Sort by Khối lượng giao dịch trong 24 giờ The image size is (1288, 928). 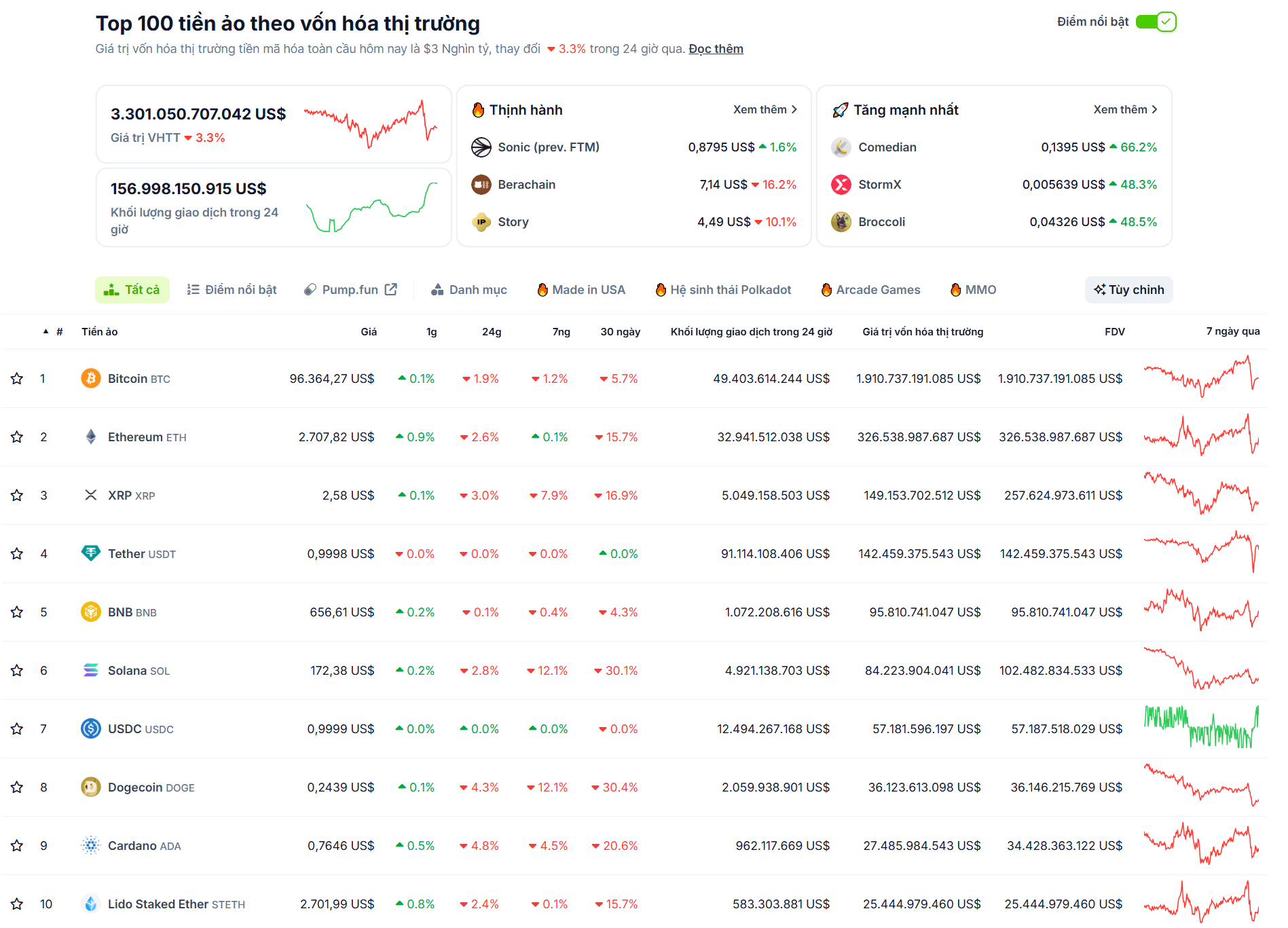point(751,331)
